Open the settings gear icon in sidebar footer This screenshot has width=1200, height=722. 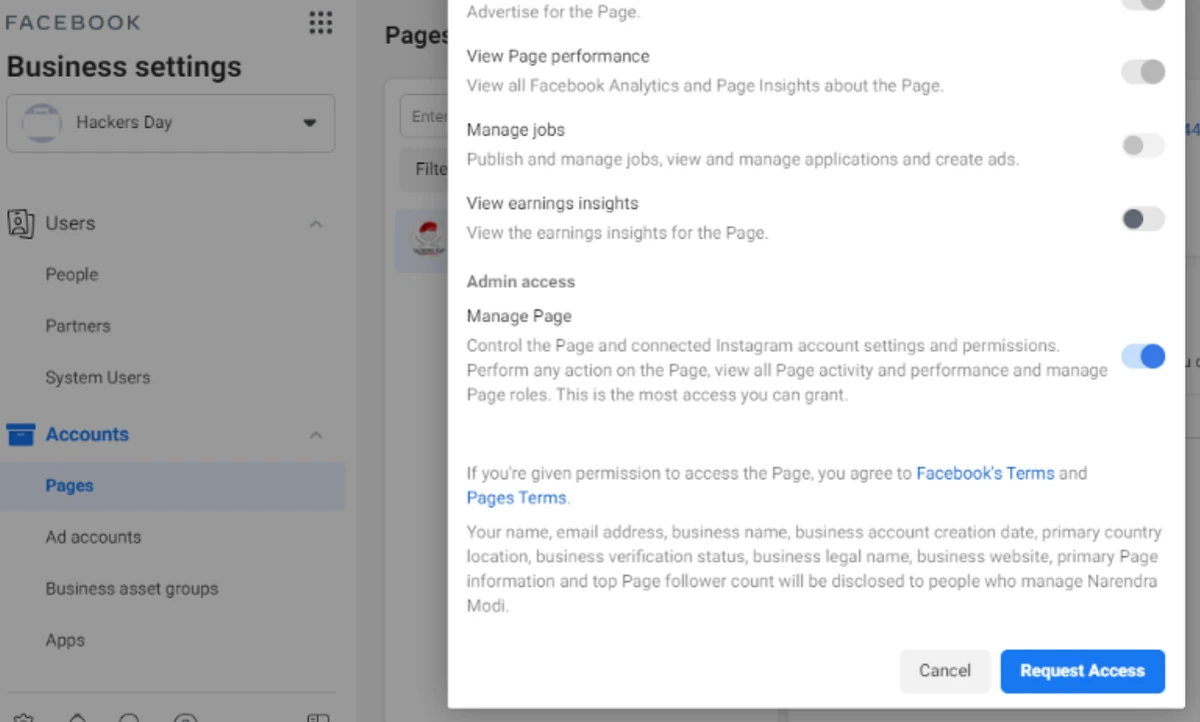[x=25, y=717]
